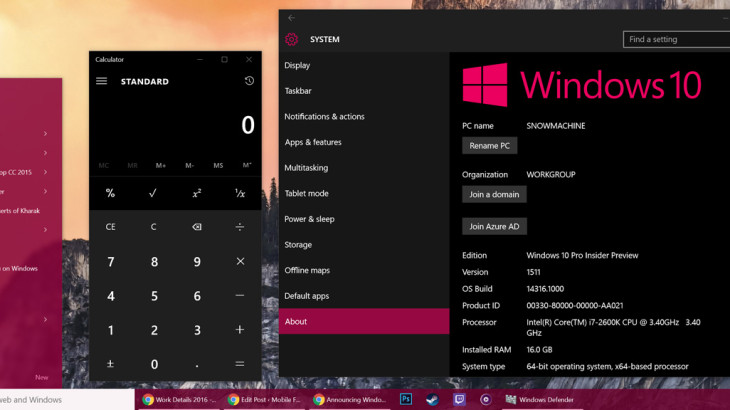Click the Rename PC button
The width and height of the screenshot is (730, 410).
click(x=489, y=145)
